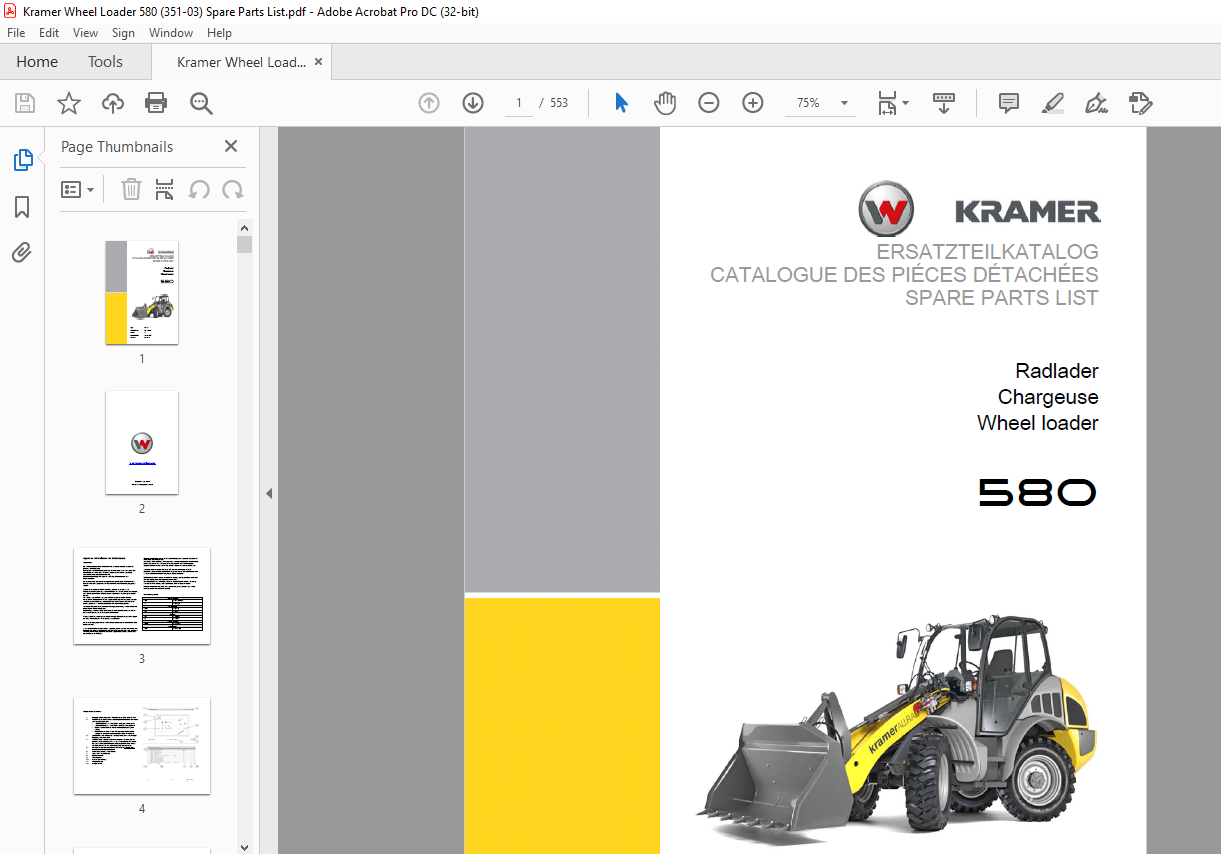This screenshot has height=854, width=1221.
Task: Open the find text search tool
Action: click(x=201, y=103)
